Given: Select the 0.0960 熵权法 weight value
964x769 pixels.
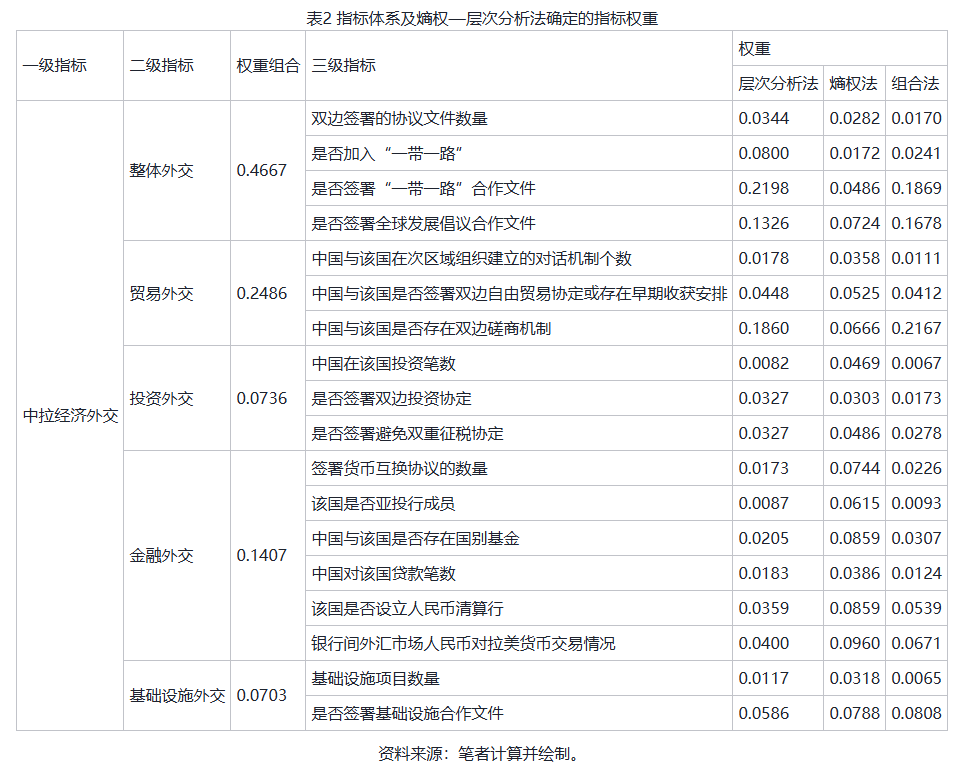Looking at the screenshot, I should [854, 643].
